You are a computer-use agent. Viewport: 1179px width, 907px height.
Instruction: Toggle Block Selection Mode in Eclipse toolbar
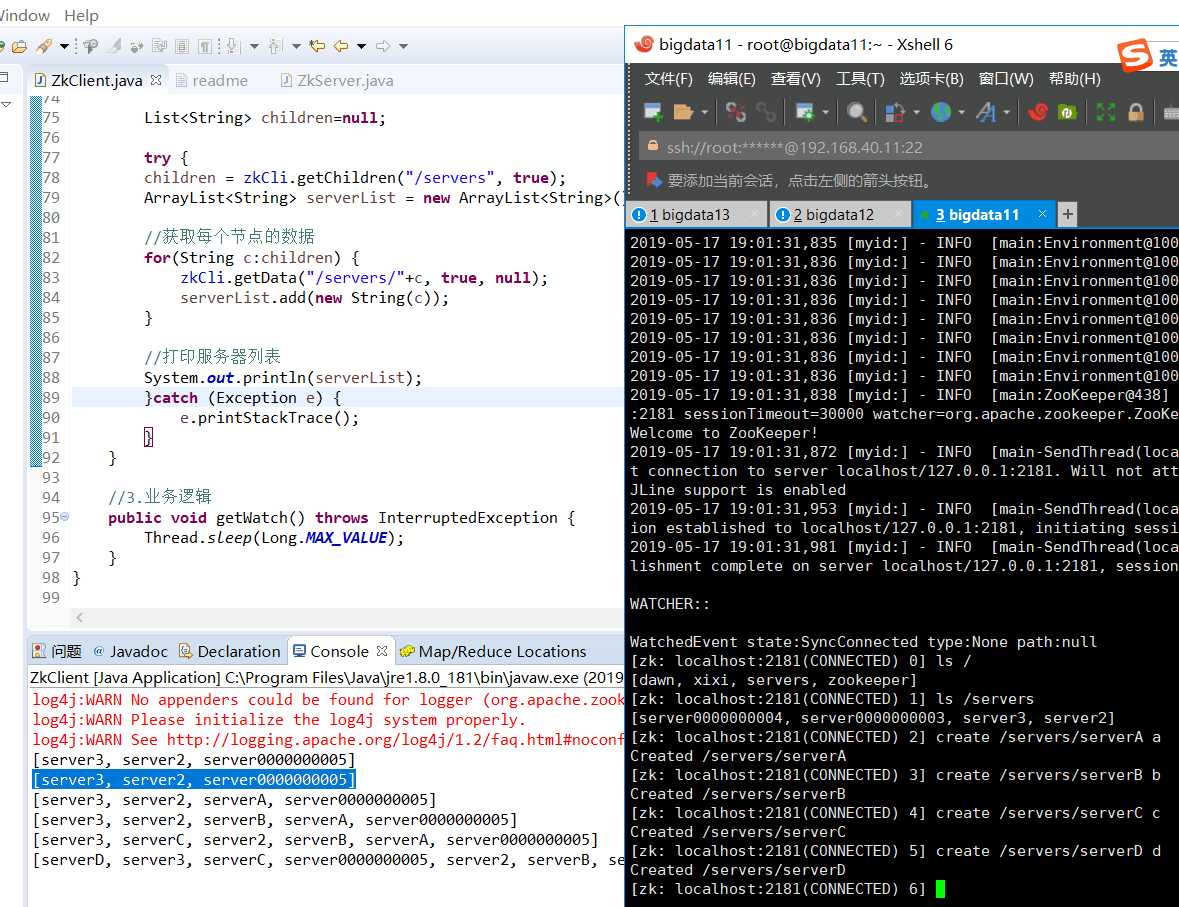tap(182, 47)
